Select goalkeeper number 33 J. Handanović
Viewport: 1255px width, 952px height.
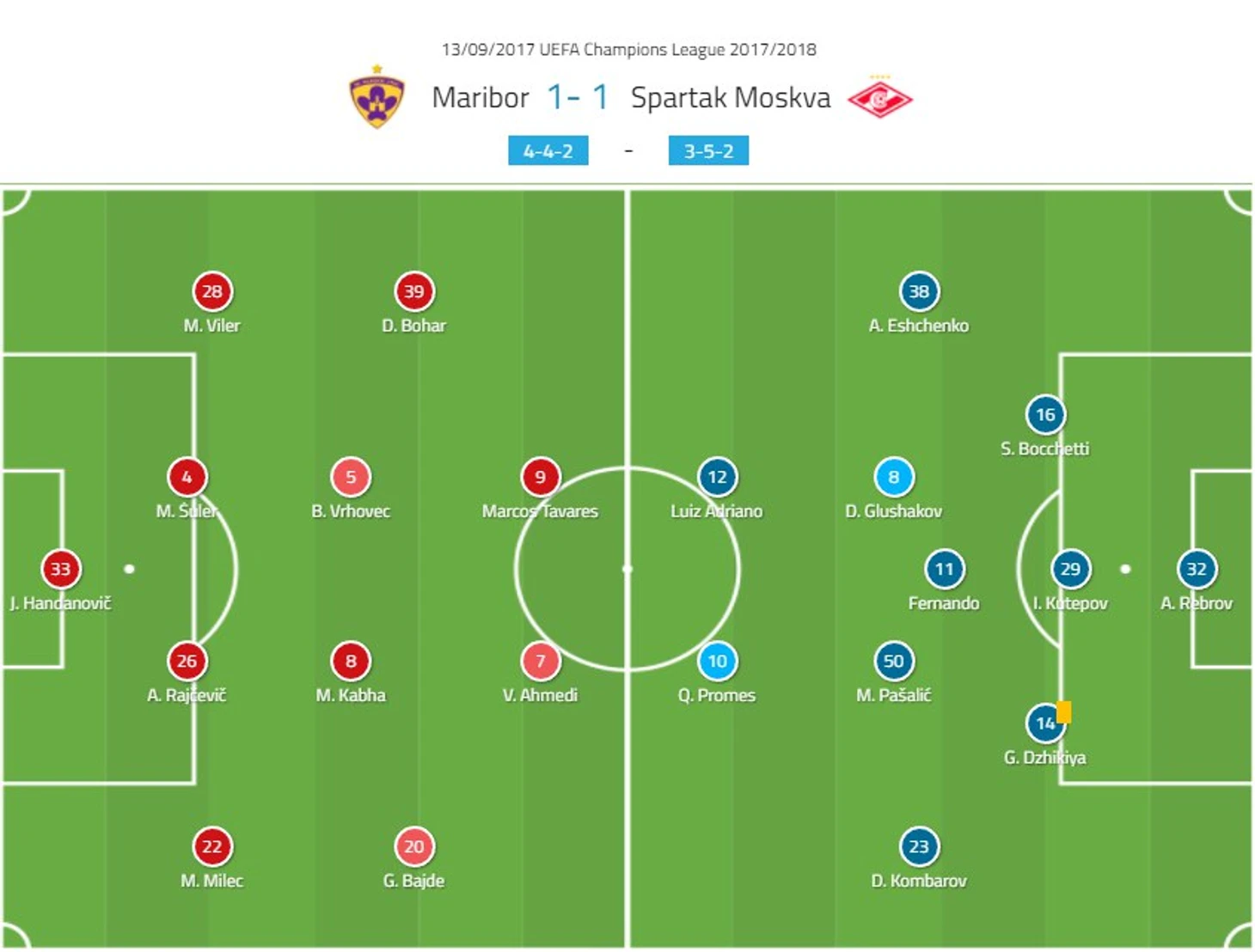click(x=60, y=569)
